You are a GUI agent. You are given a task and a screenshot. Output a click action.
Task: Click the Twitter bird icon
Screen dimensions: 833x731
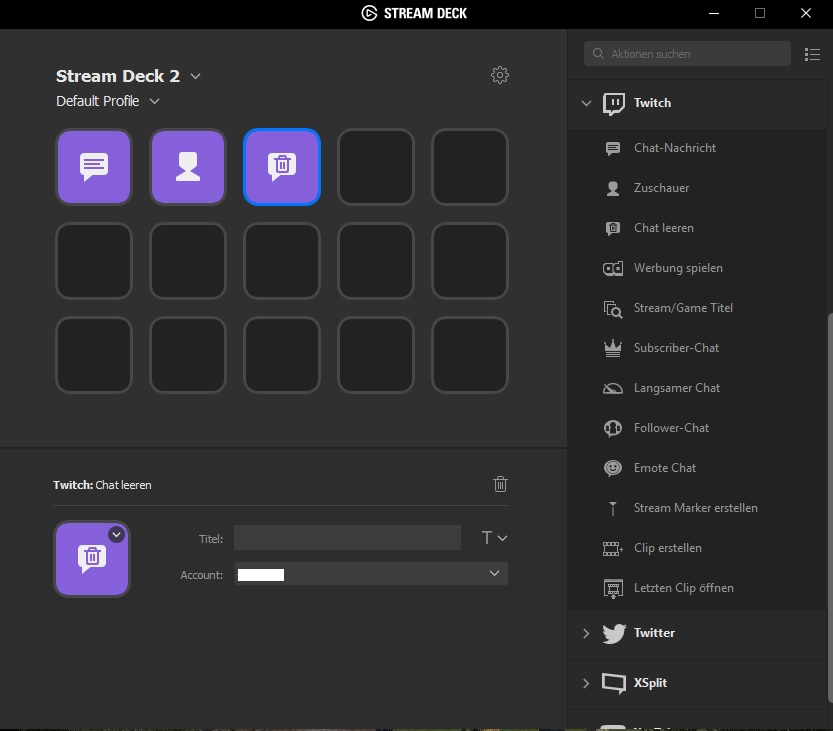click(x=614, y=633)
